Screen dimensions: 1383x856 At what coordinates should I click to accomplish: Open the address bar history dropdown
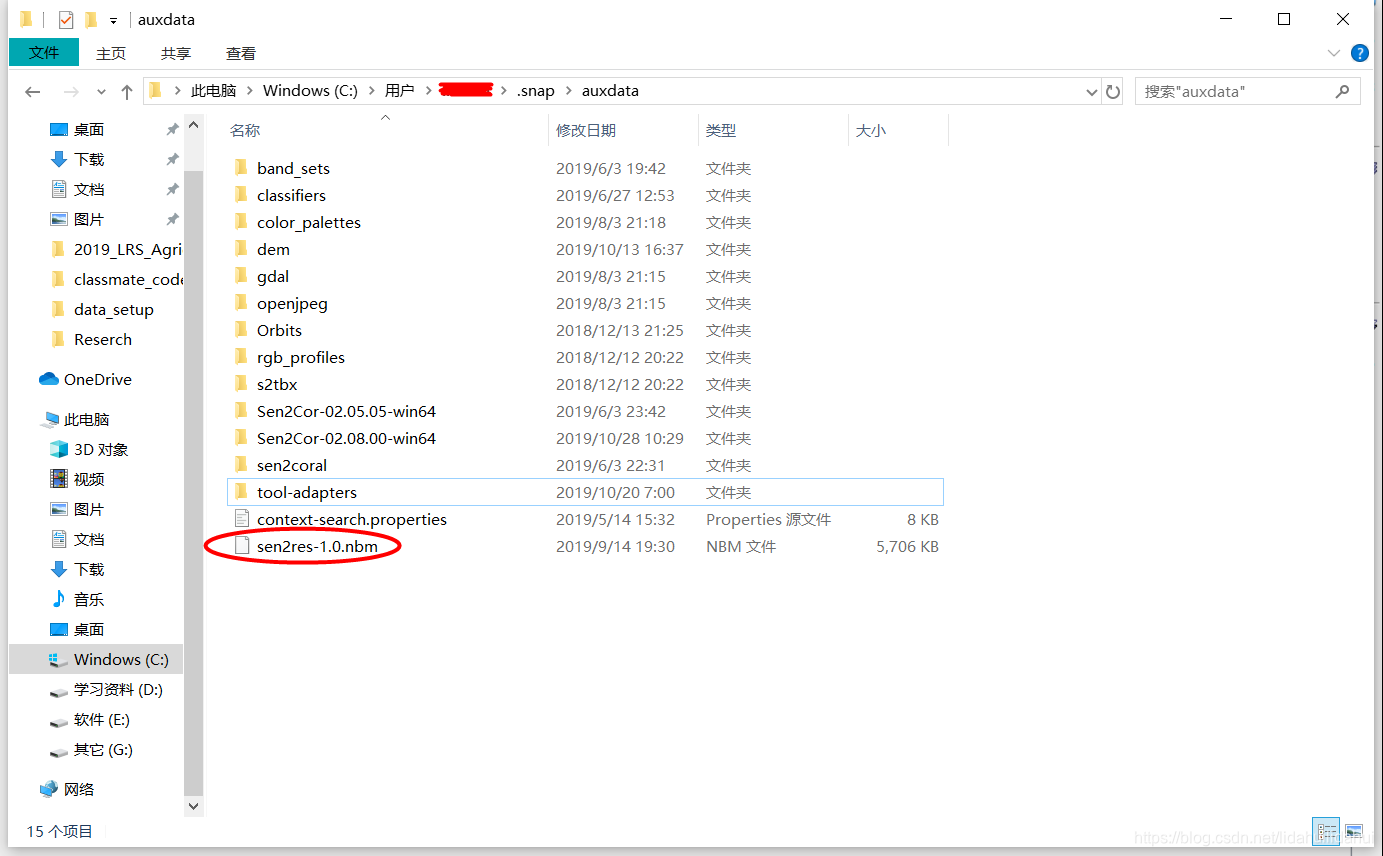(x=1091, y=91)
